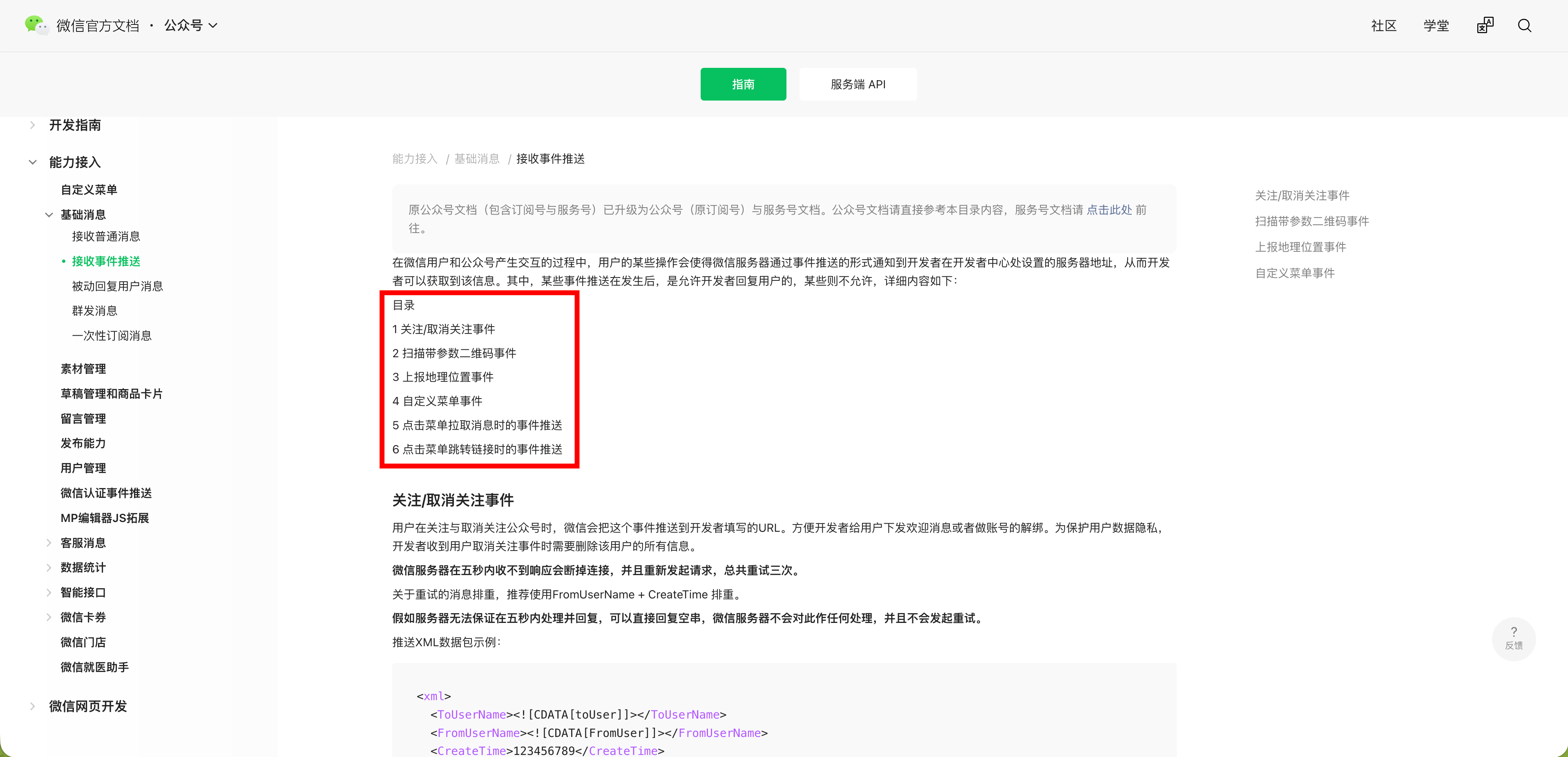Viewport: 1568px width, 757px height.
Task: Expand the 微信网页开发 section
Action: tap(33, 706)
